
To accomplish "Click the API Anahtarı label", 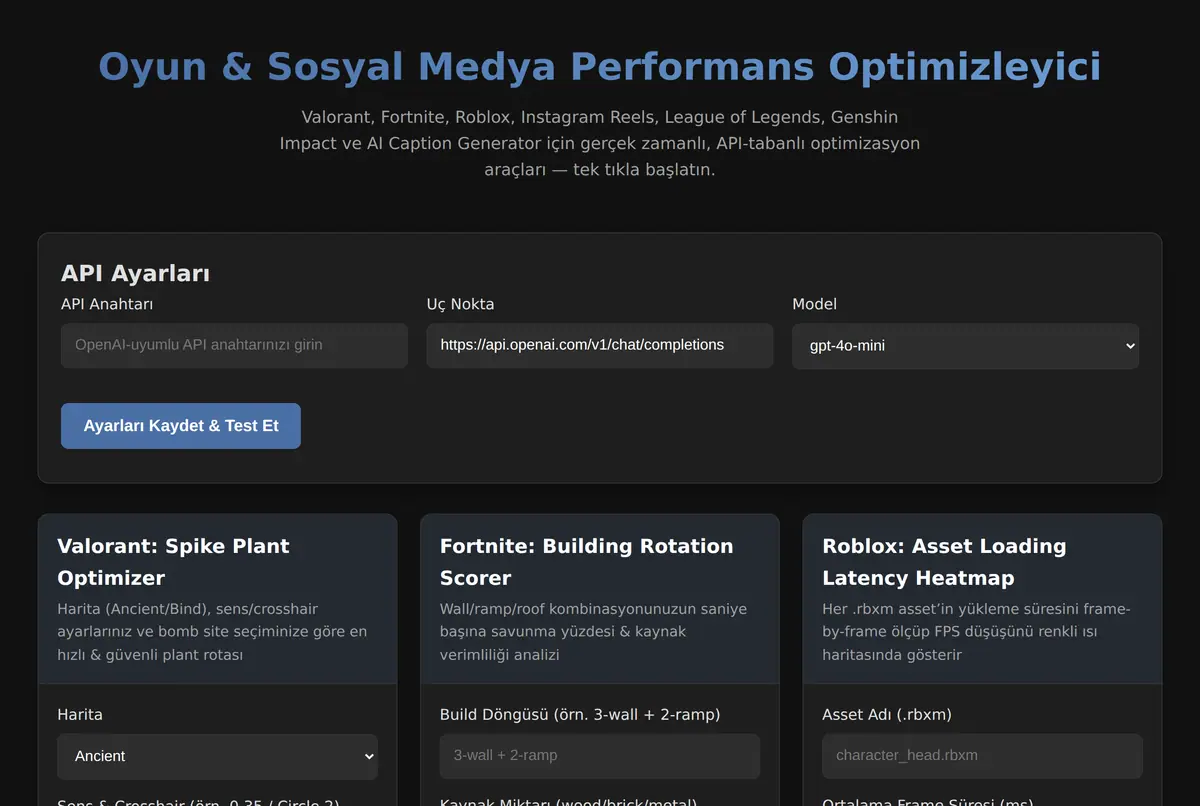I will [107, 304].
